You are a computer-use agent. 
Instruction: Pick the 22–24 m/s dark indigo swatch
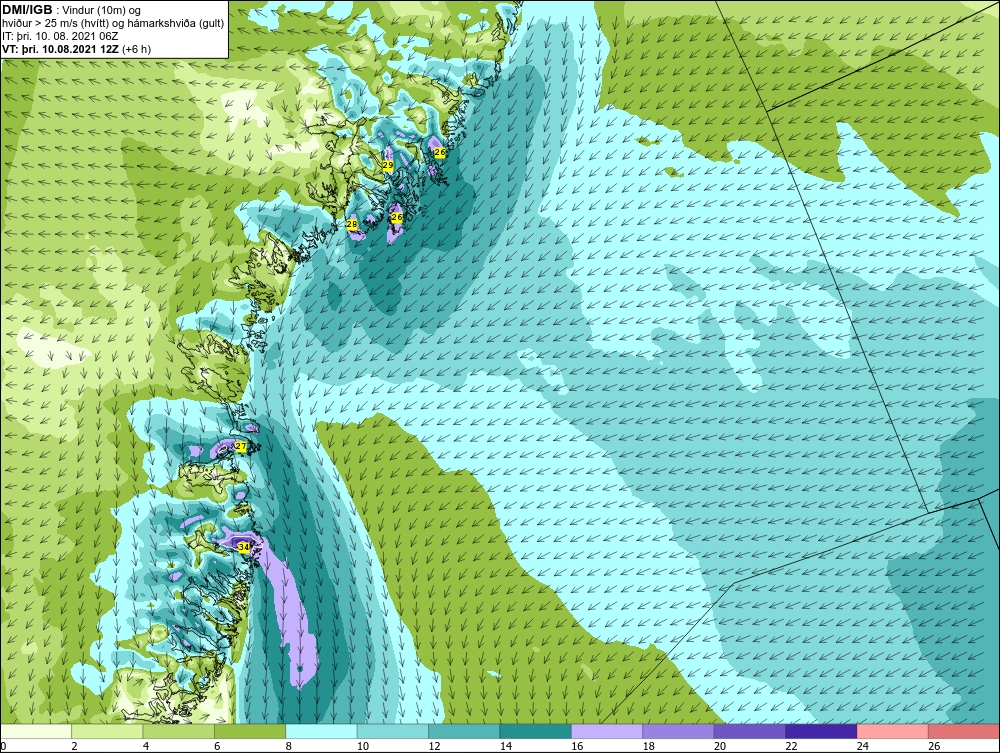(x=821, y=731)
